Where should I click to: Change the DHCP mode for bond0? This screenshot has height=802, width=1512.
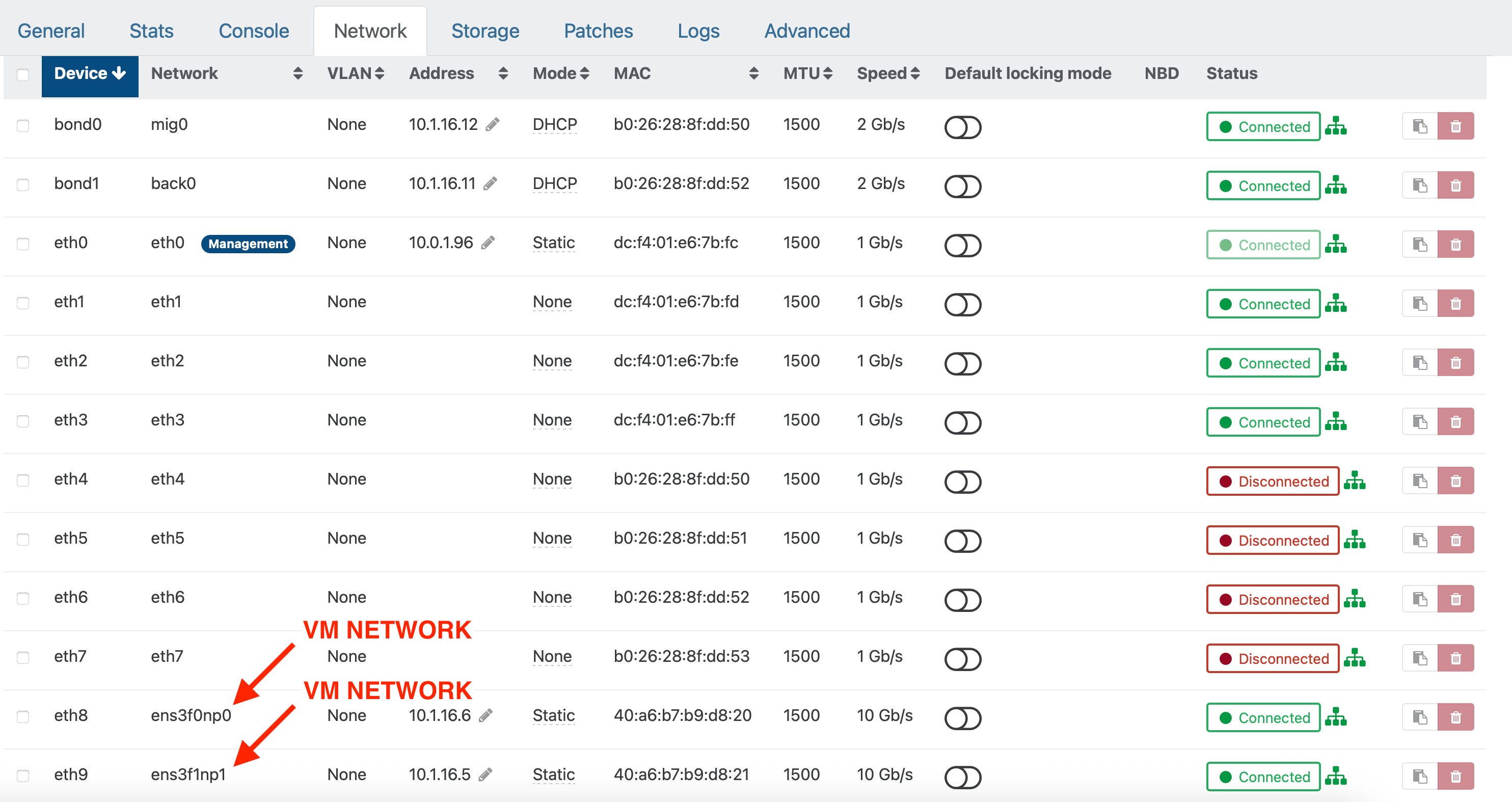(555, 124)
